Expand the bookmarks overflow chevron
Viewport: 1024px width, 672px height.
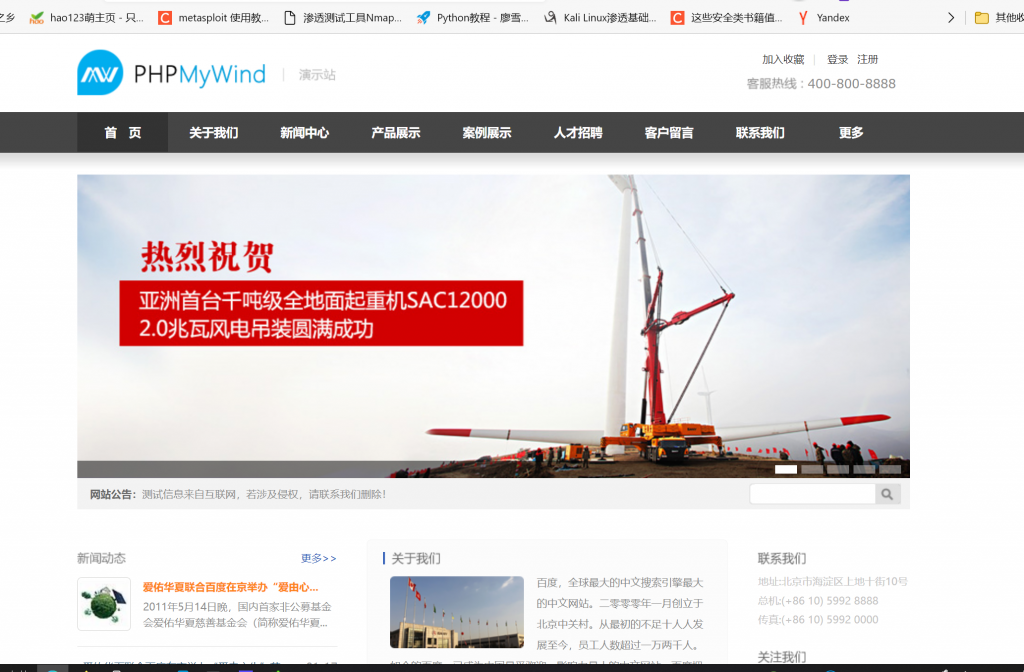(951, 18)
